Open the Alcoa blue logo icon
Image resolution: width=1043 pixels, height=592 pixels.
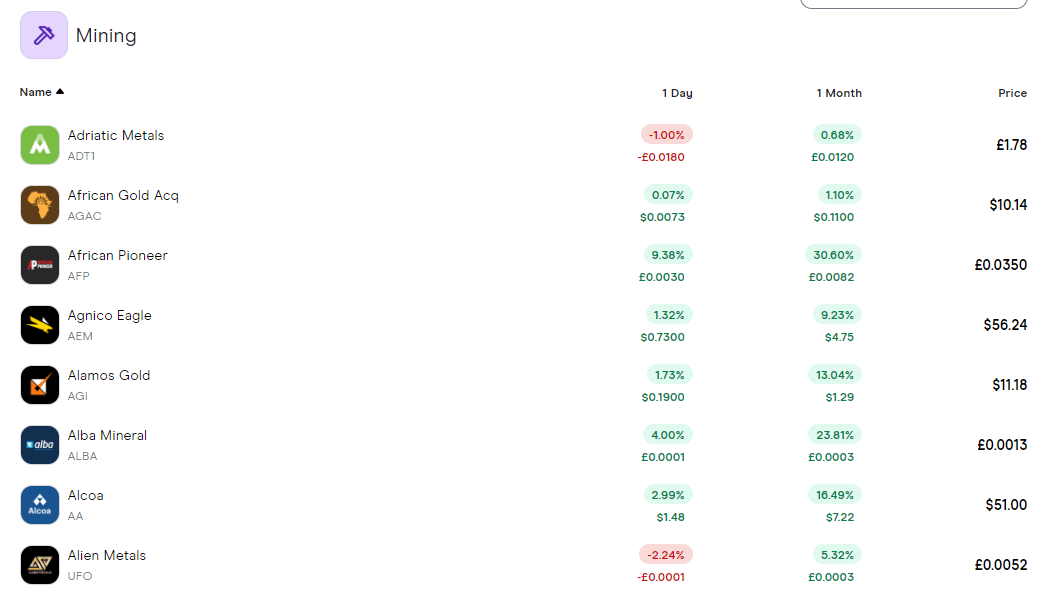[40, 505]
